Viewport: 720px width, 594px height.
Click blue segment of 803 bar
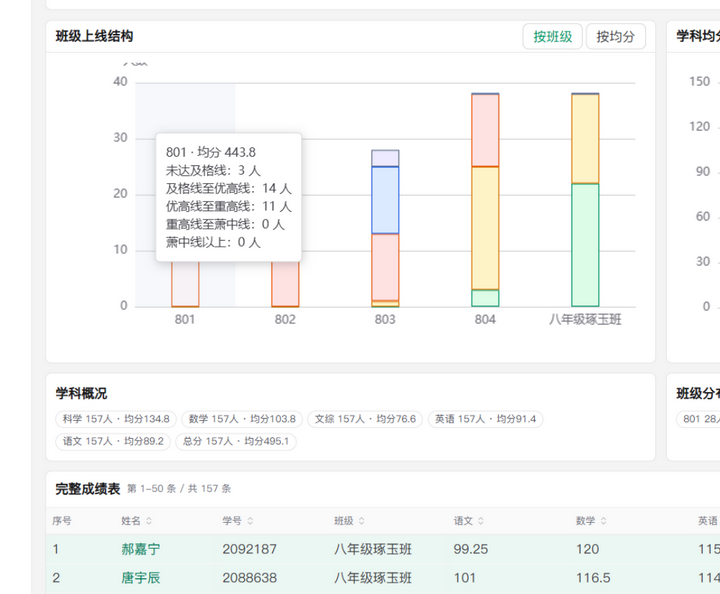tap(385, 200)
